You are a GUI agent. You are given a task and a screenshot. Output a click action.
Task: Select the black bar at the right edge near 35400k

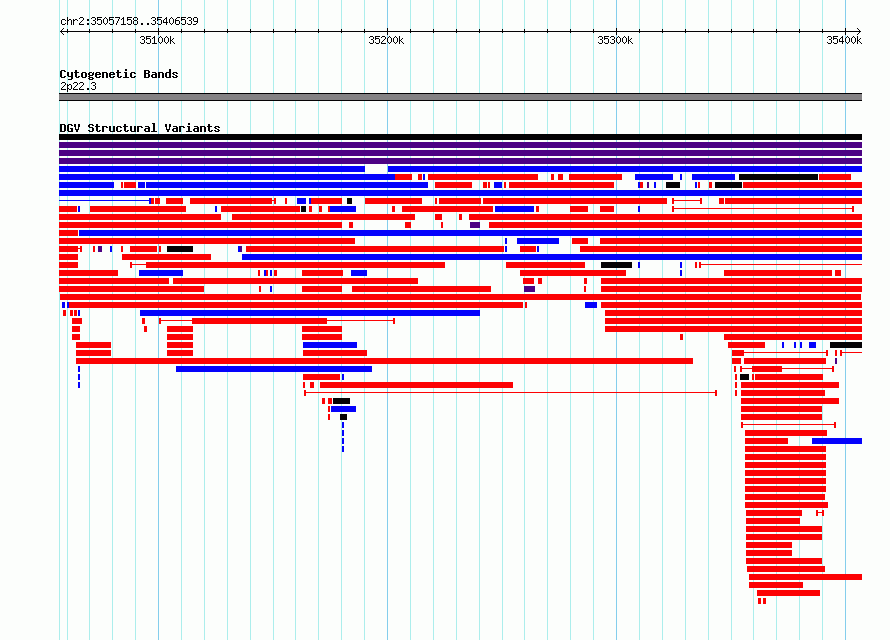click(x=846, y=345)
